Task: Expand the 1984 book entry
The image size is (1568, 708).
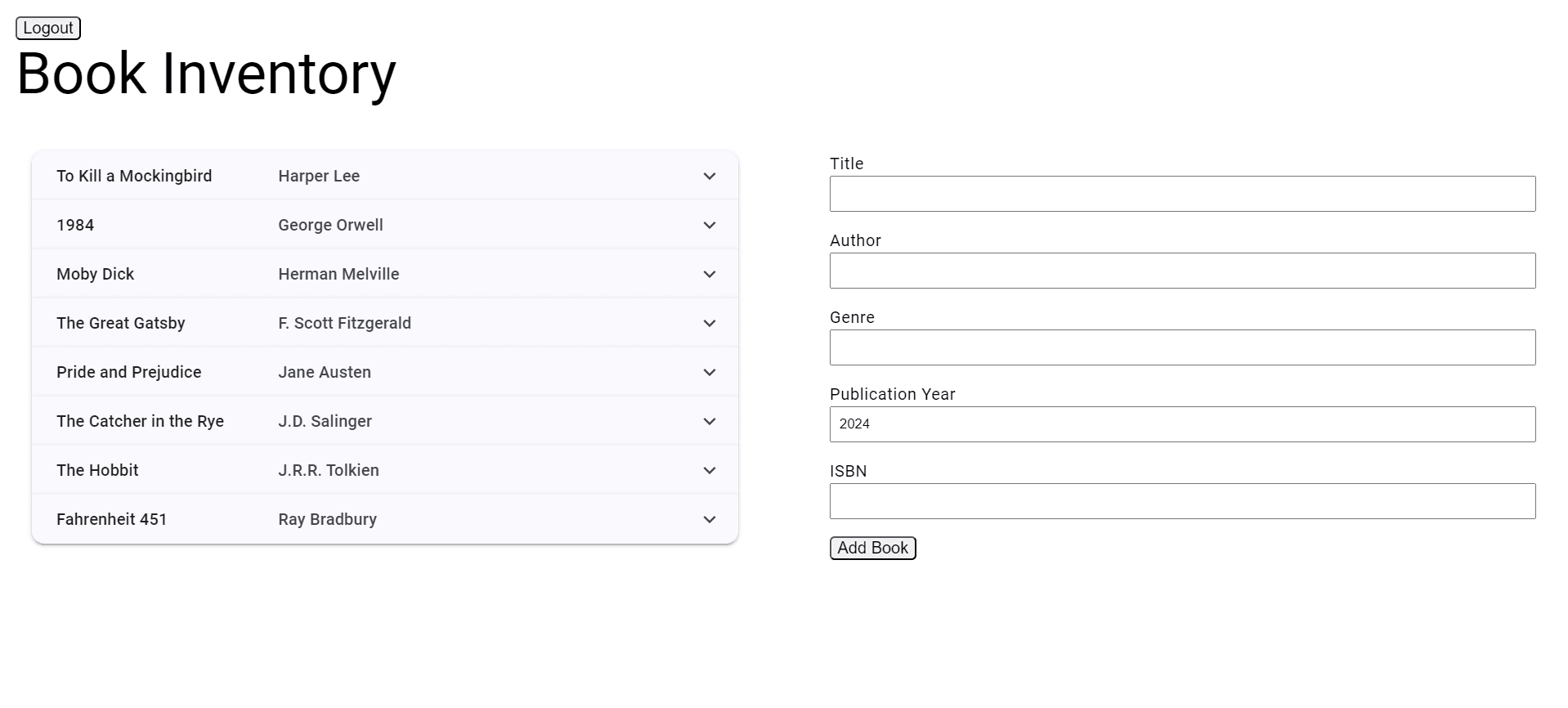Action: 710,225
